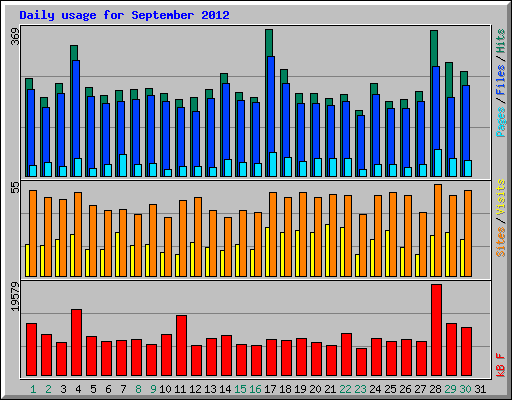Click day 4 on the x-axis
Viewport: 512px width, 400px height.
(78, 389)
